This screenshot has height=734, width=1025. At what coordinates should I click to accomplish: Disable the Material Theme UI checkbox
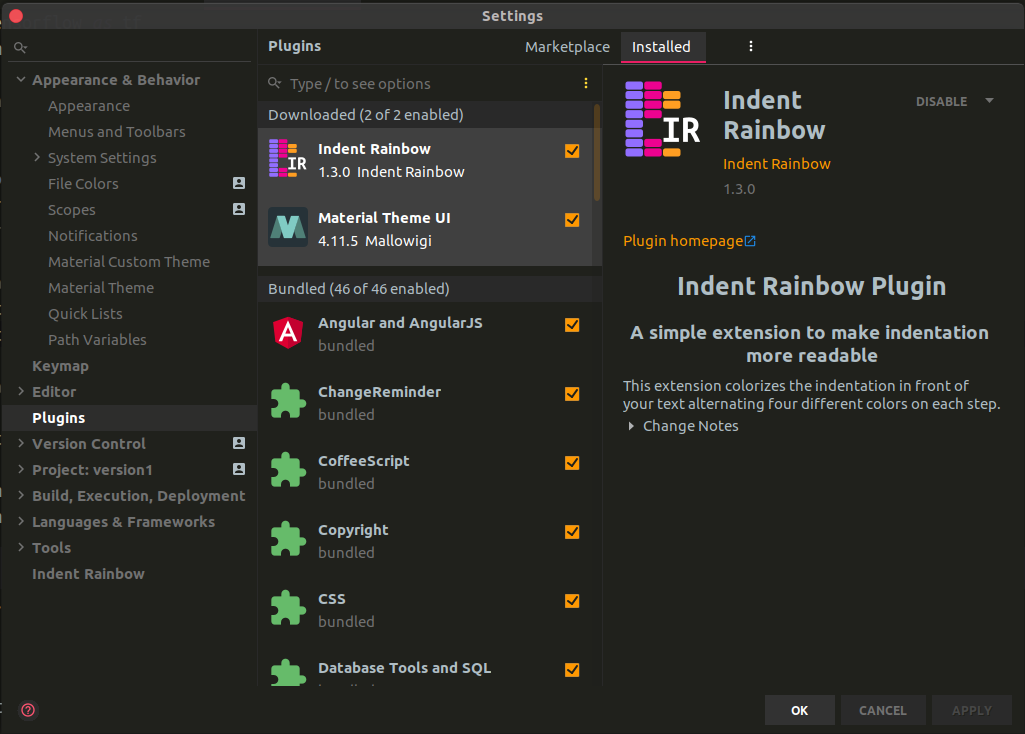tap(572, 220)
